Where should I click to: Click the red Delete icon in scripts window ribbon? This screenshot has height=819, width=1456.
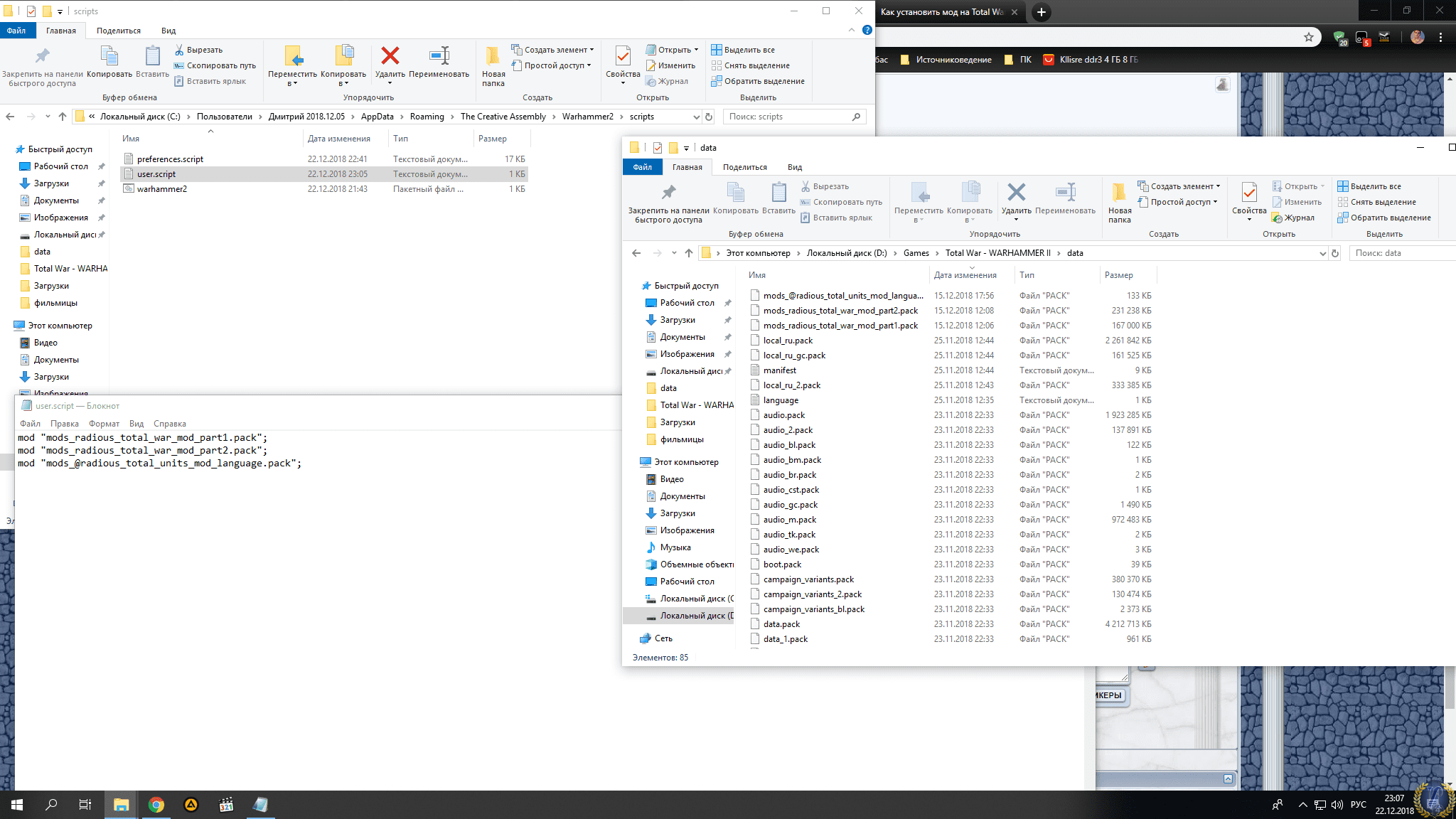(x=390, y=57)
